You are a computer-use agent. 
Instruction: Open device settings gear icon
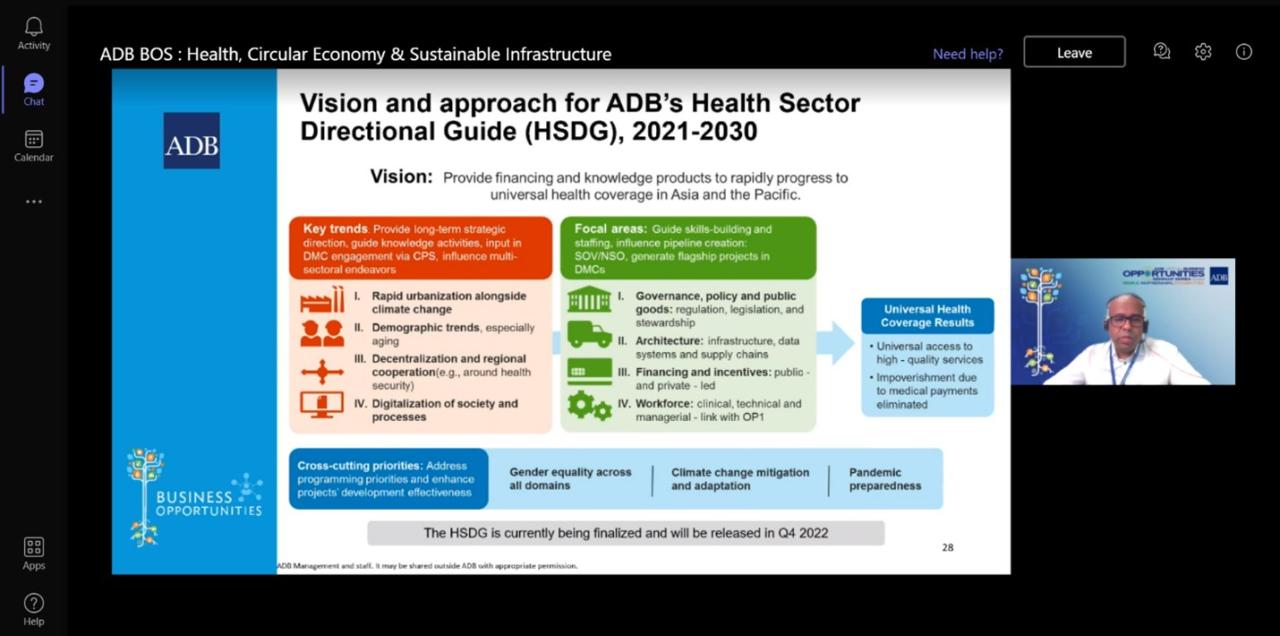1203,52
